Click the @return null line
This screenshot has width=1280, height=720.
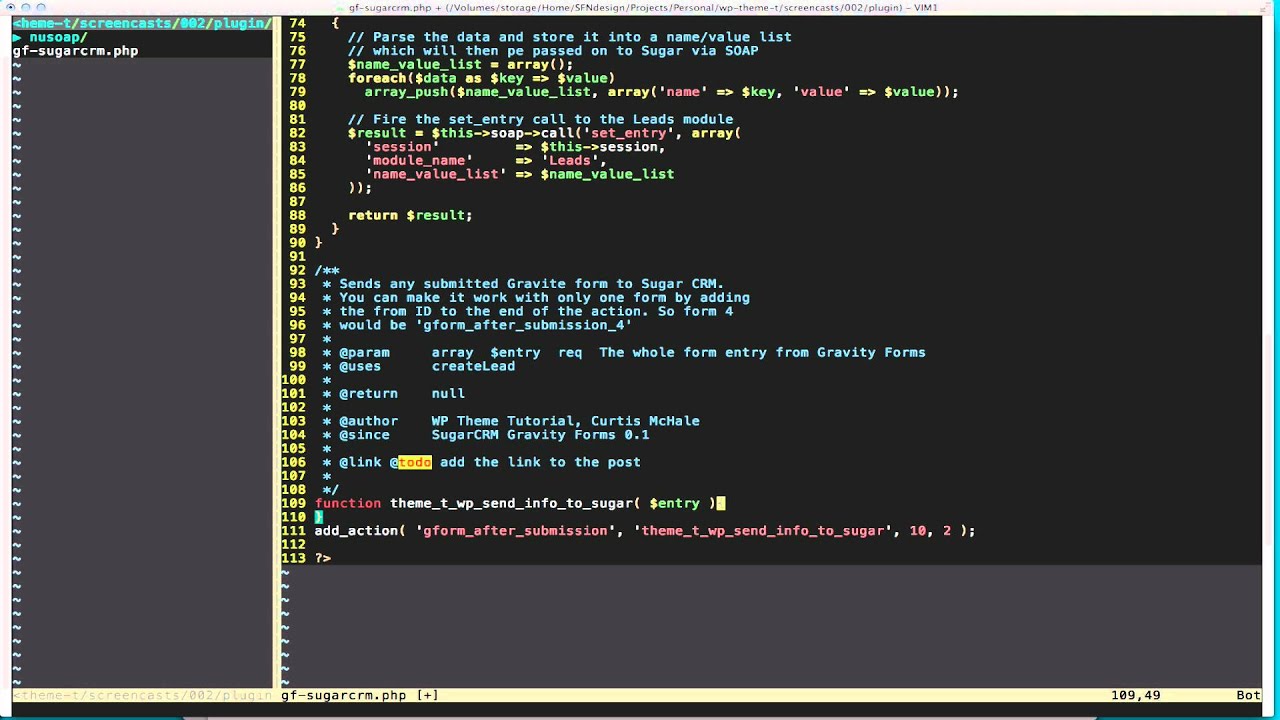pyautogui.click(x=394, y=394)
